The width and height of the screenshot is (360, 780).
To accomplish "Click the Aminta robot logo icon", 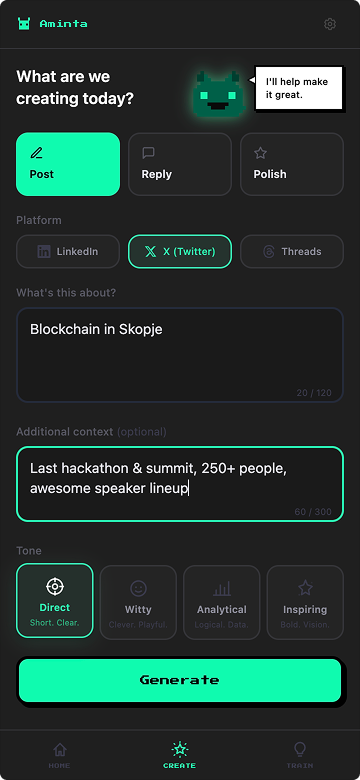I will pos(24,23).
